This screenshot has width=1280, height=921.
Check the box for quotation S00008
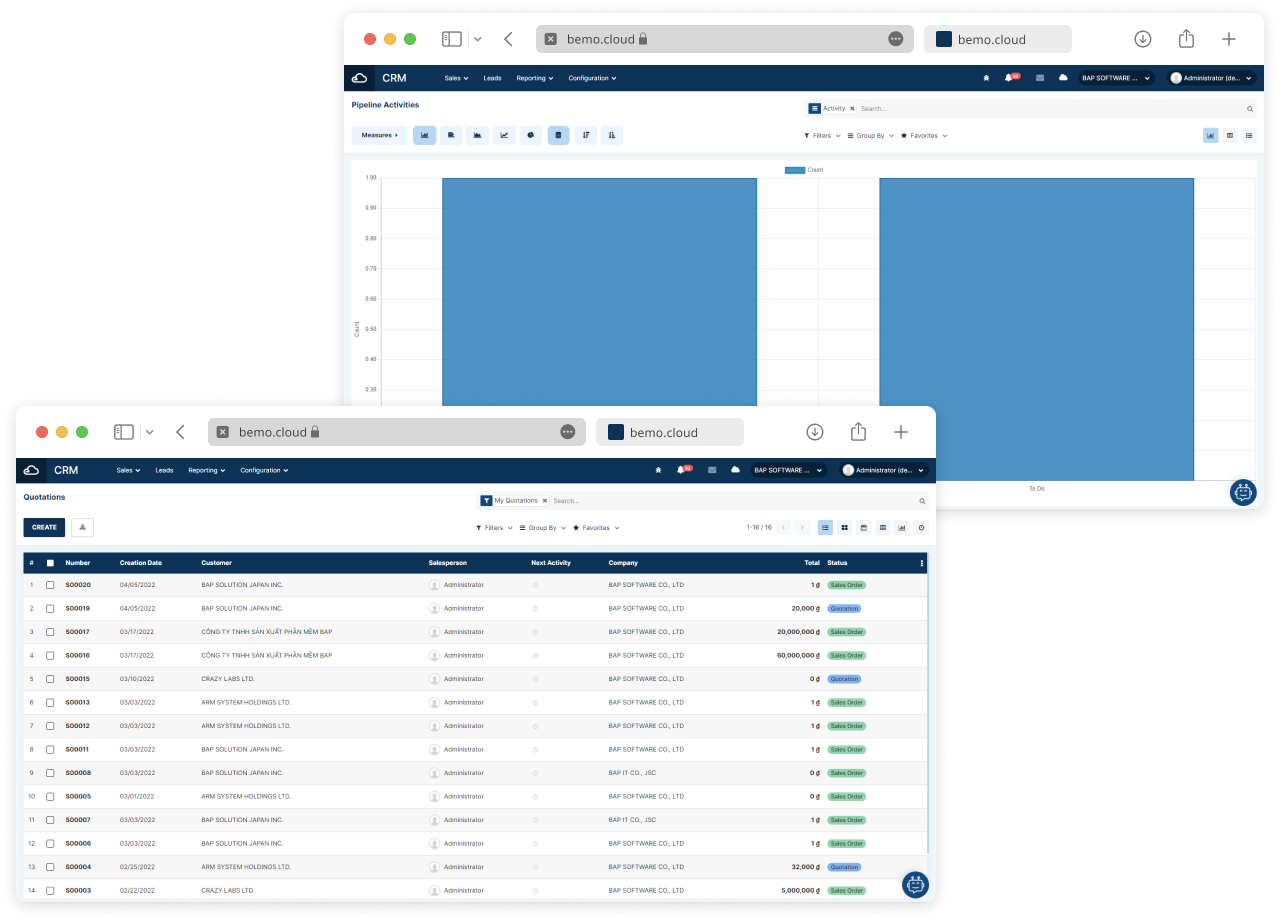tap(50, 773)
